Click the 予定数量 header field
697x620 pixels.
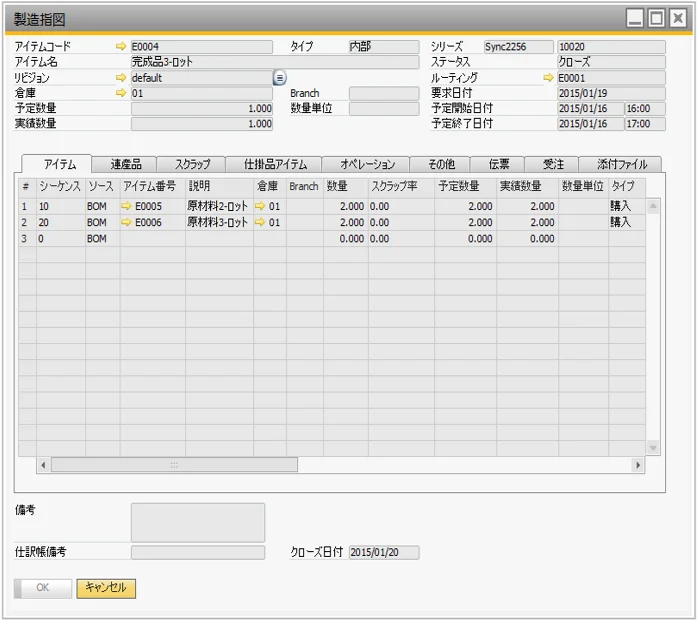(202, 108)
